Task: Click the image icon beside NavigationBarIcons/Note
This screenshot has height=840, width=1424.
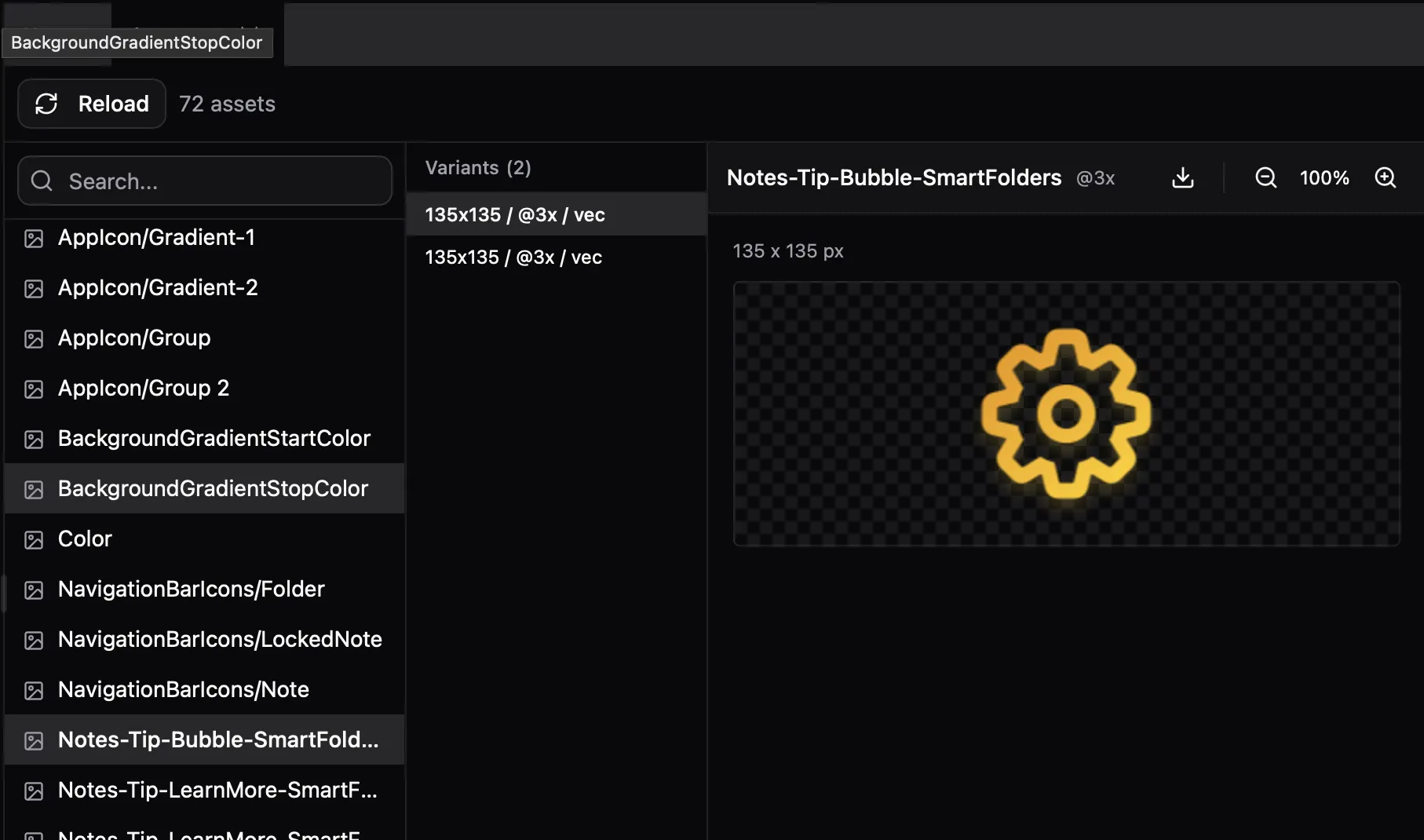Action: 34,691
